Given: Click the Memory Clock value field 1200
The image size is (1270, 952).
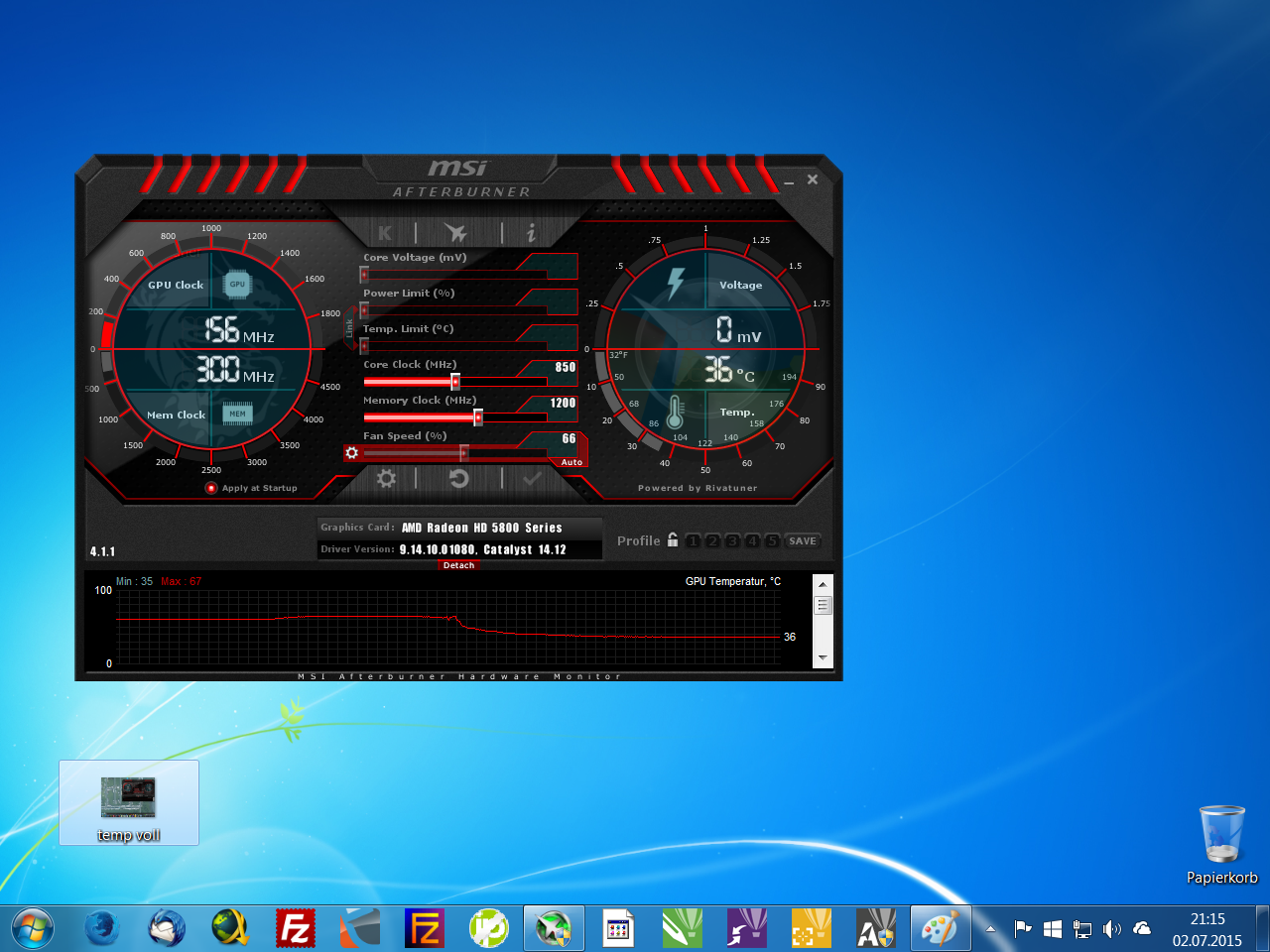Looking at the screenshot, I should pos(563,403).
